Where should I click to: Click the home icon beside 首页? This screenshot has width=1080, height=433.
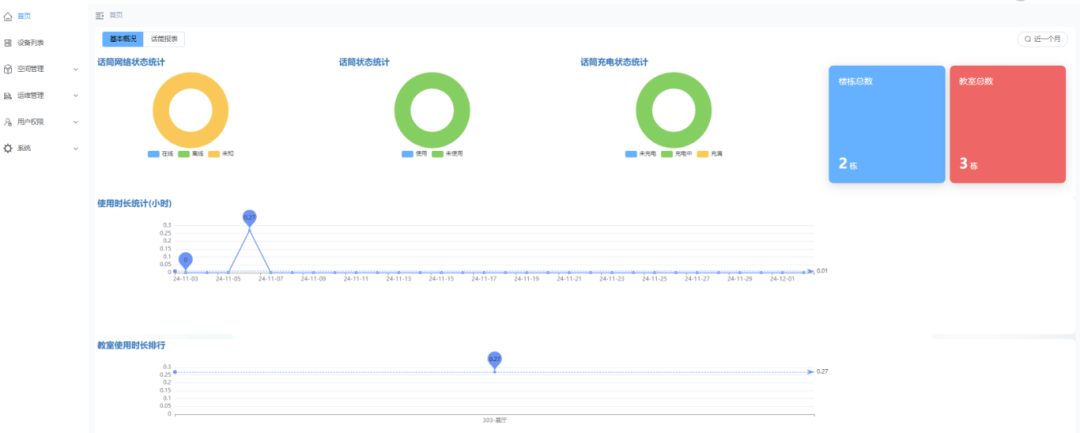pos(8,16)
